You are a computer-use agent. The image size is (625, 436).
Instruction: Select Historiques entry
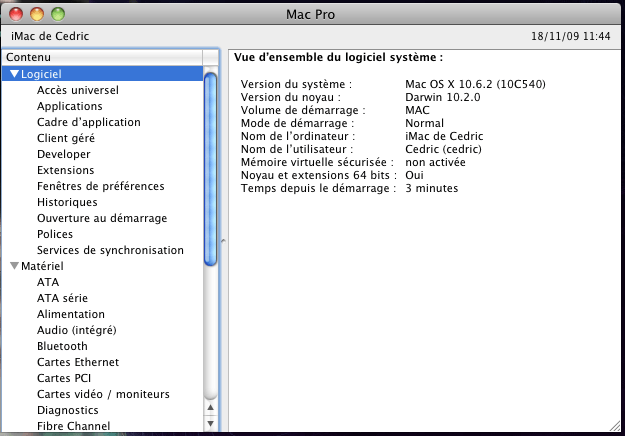[67, 202]
